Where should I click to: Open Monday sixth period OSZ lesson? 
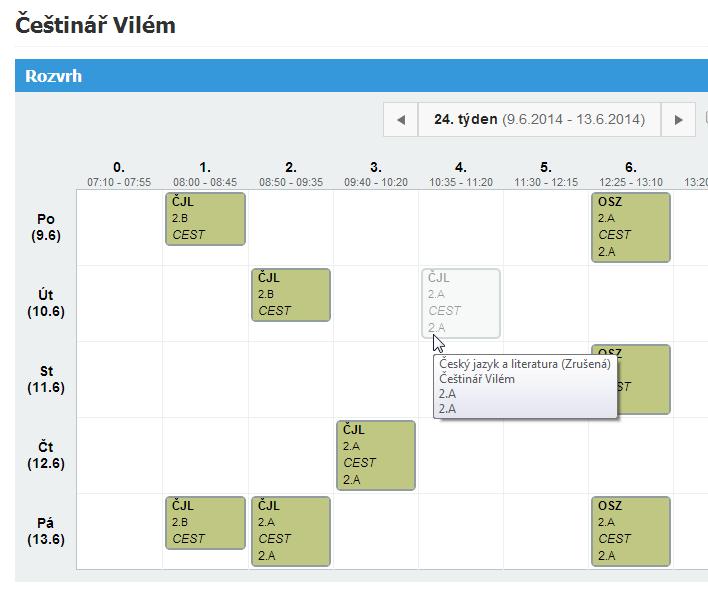(x=630, y=227)
